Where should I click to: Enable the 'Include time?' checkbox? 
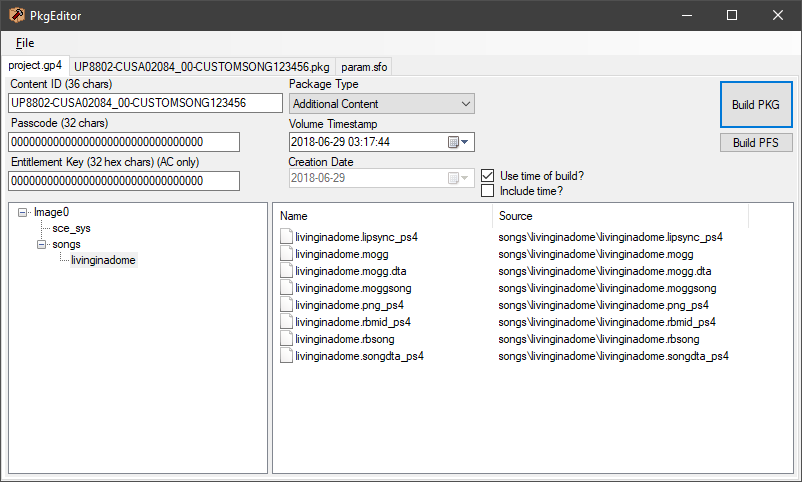[487, 191]
